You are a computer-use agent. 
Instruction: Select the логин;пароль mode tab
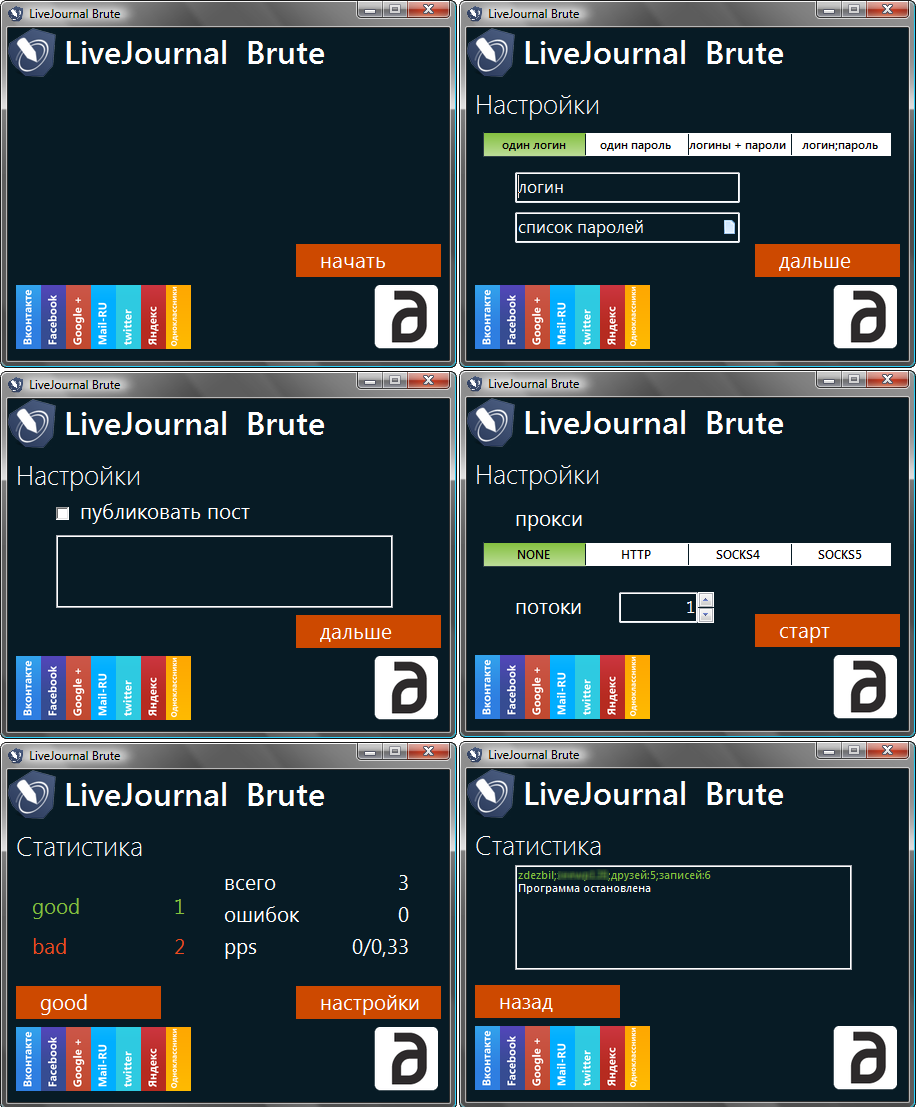[x=840, y=145]
